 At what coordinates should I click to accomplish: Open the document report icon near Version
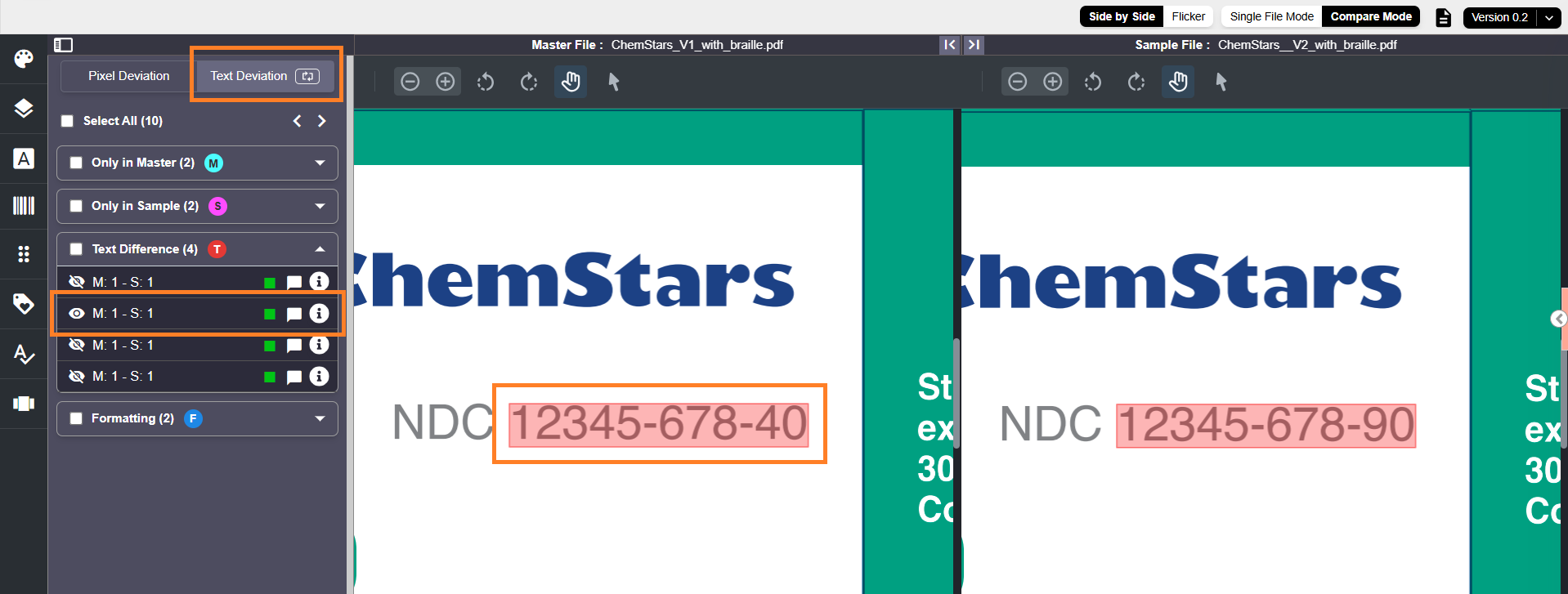[1444, 17]
